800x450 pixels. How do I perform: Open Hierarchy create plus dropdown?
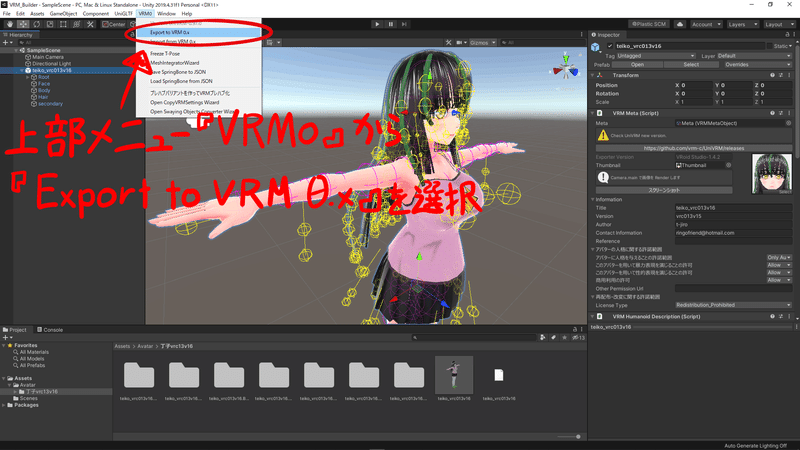click(x=7, y=43)
